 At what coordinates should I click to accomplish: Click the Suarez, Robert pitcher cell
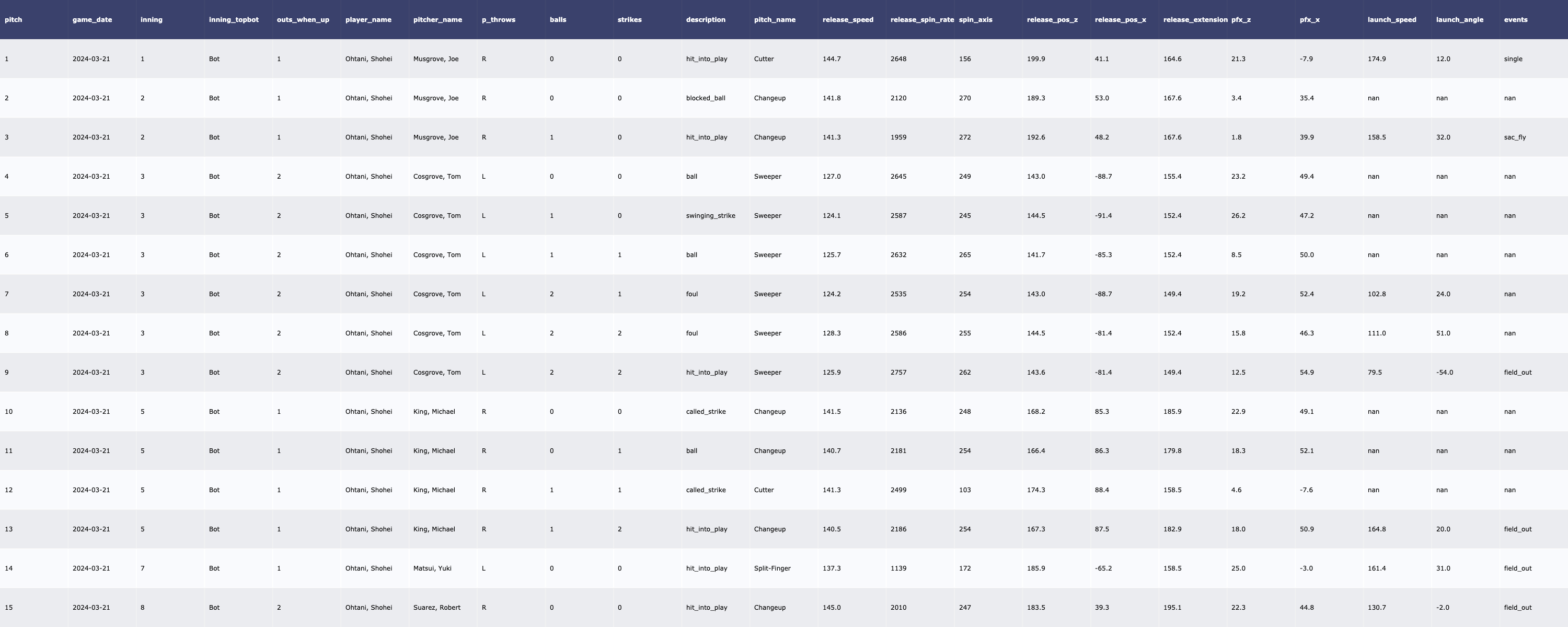point(436,607)
